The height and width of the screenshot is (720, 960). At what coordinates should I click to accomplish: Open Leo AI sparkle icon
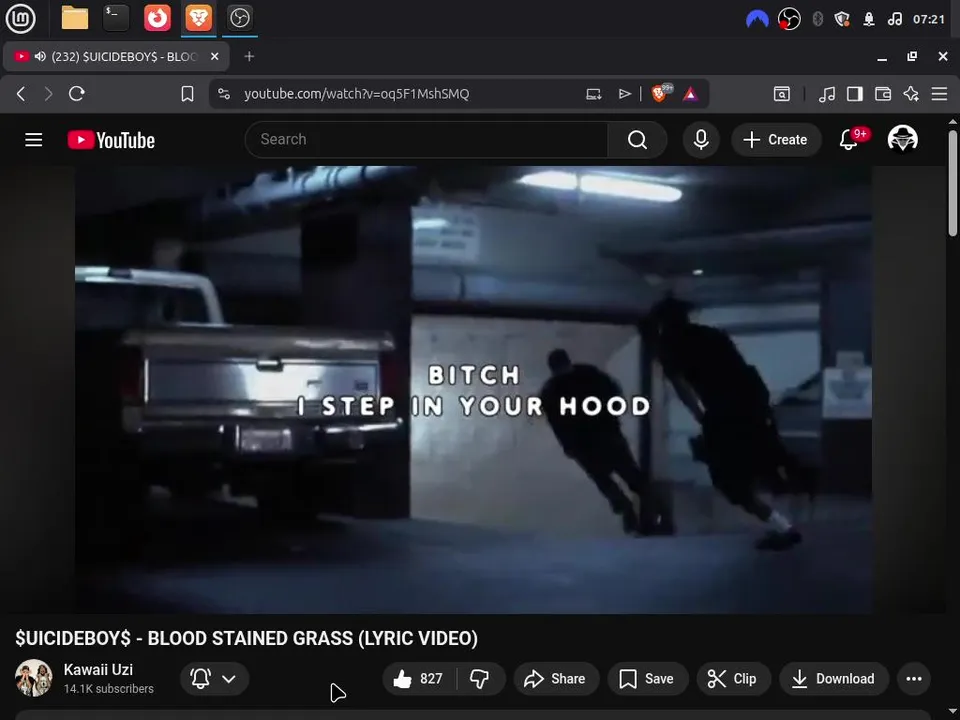pyautogui.click(x=911, y=94)
